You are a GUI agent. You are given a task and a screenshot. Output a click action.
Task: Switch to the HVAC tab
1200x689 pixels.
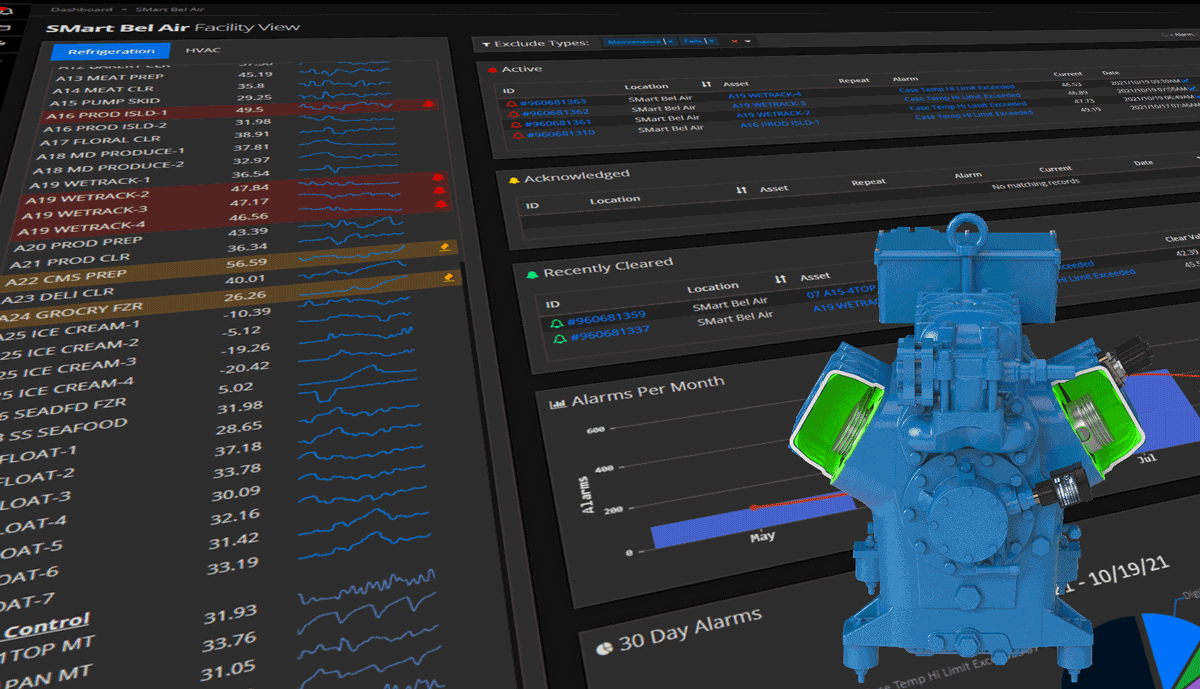click(x=203, y=49)
